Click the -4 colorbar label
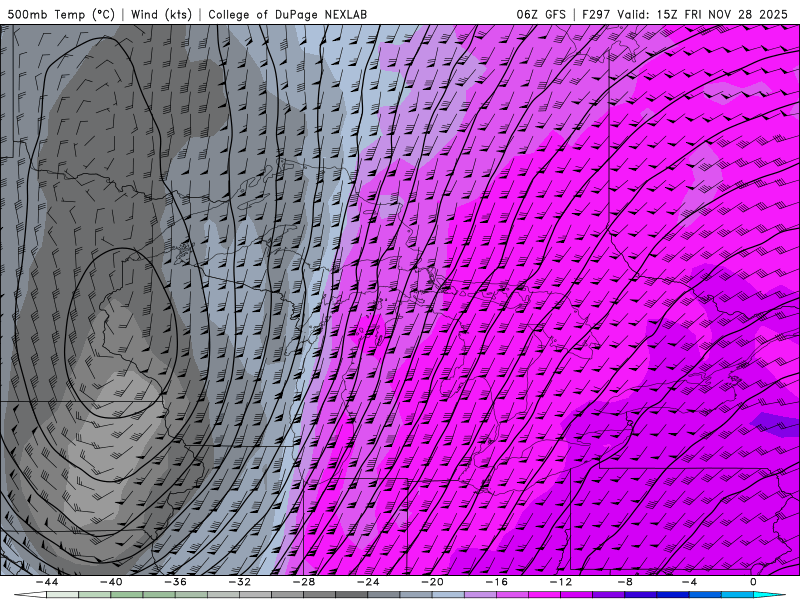Viewport: 800px width, 600px height. click(x=690, y=582)
